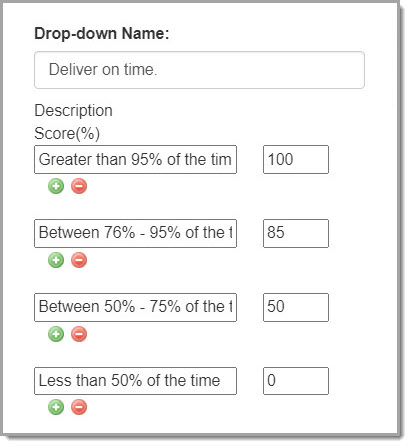The width and height of the screenshot is (410, 446).
Task: Click the Drop-down Name label
Action: [x=102, y=34]
